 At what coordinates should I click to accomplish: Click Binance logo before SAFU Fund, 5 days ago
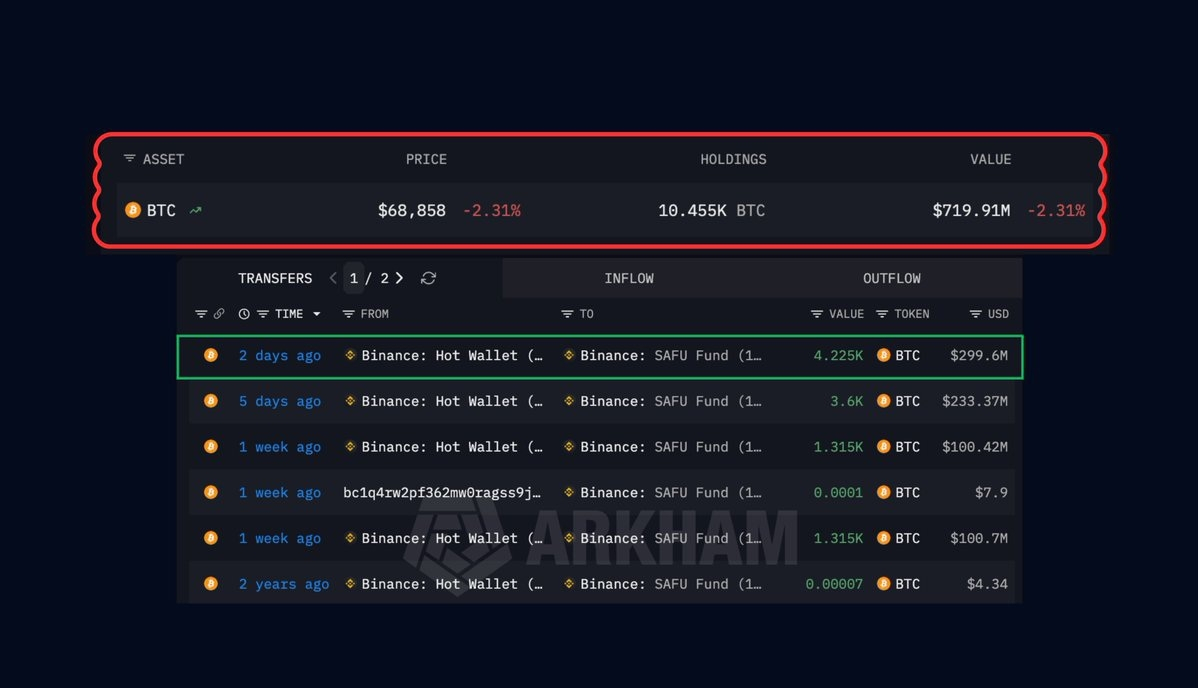568,401
